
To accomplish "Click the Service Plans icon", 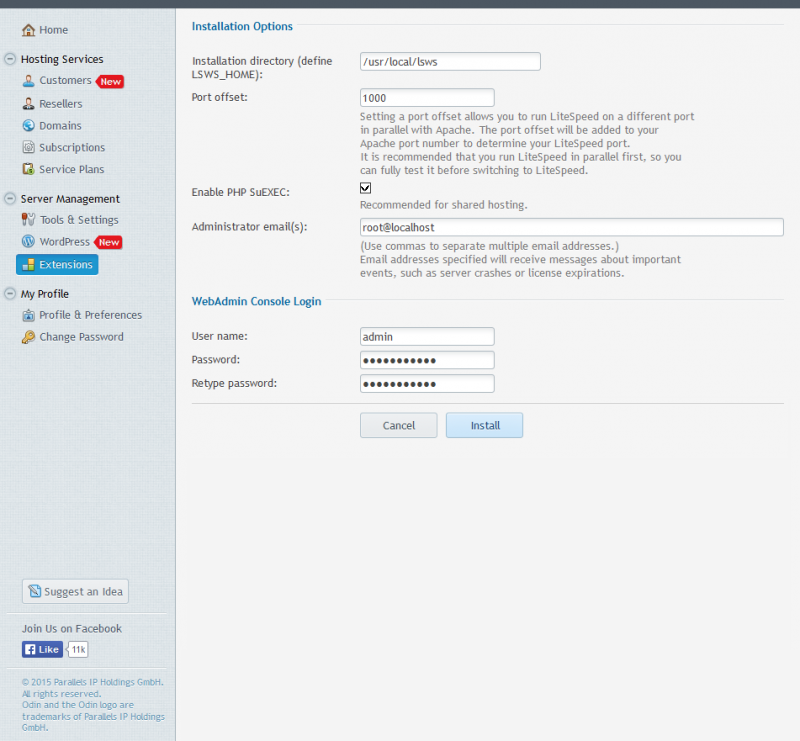I will pyautogui.click(x=29, y=170).
